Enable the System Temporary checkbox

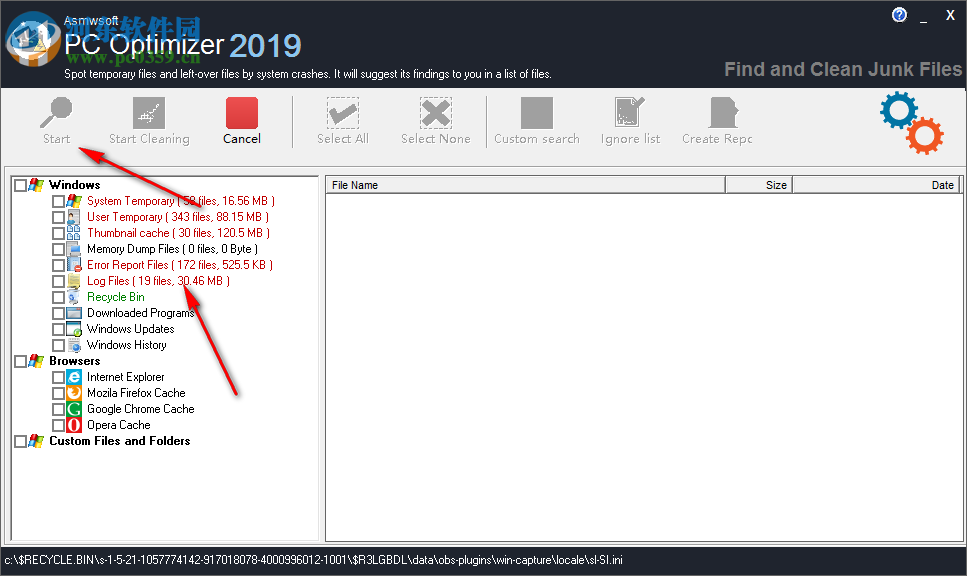tap(58, 201)
